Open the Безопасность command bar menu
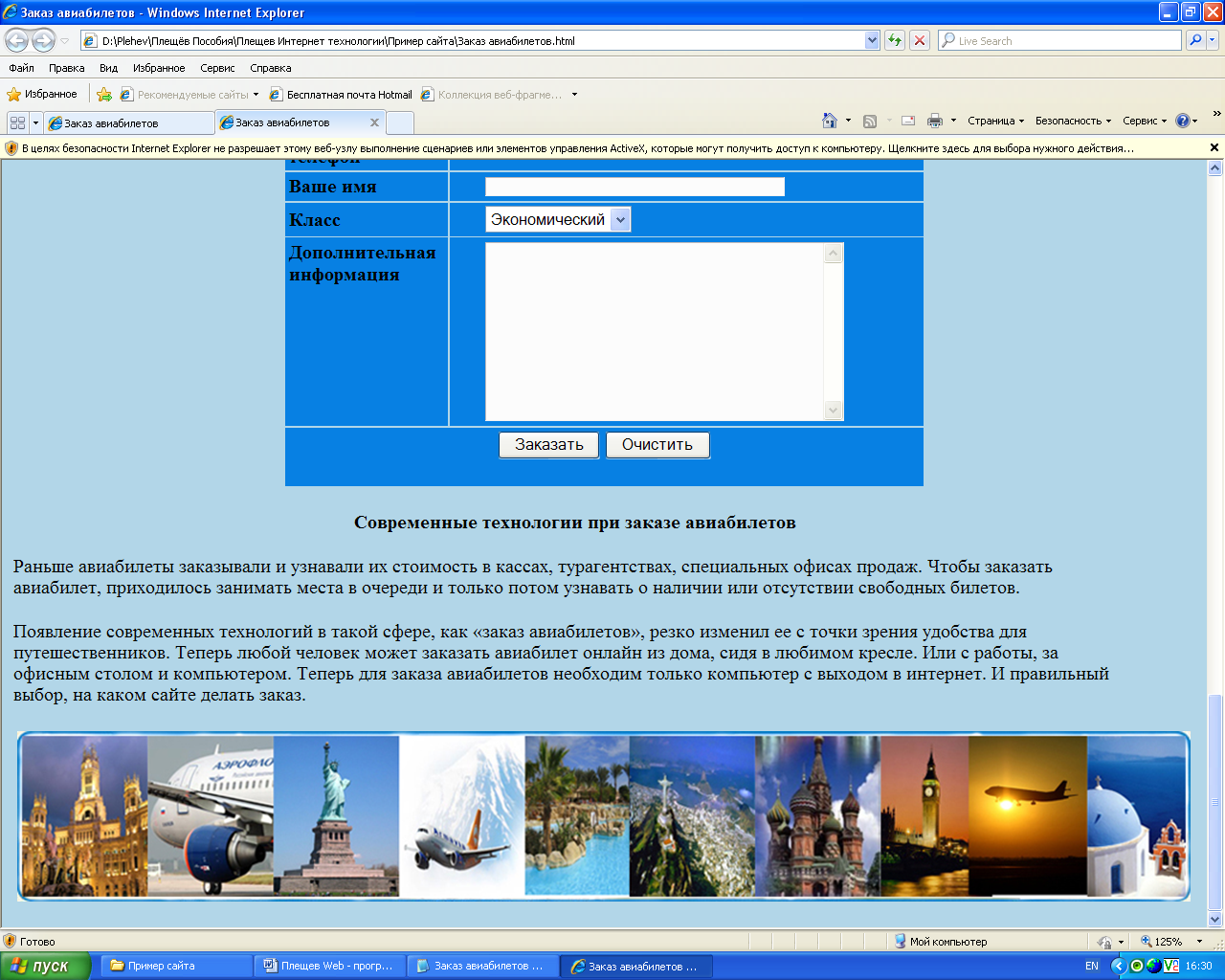This screenshot has width=1225, height=980. (1073, 121)
